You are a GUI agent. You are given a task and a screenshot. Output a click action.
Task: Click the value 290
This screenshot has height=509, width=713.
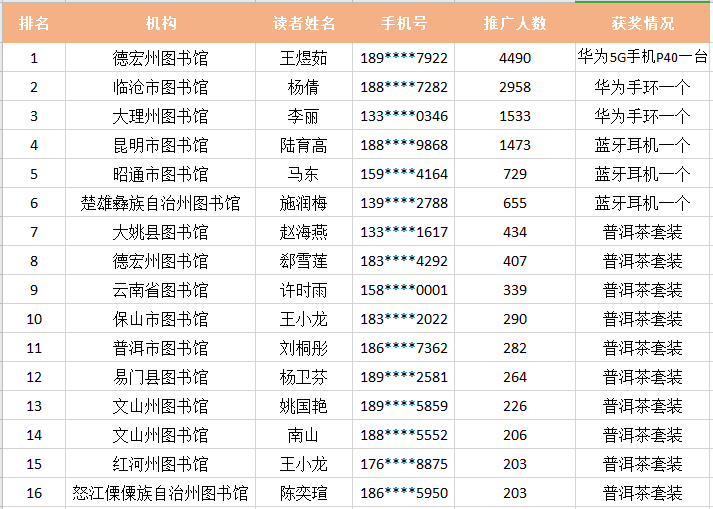tap(515, 319)
